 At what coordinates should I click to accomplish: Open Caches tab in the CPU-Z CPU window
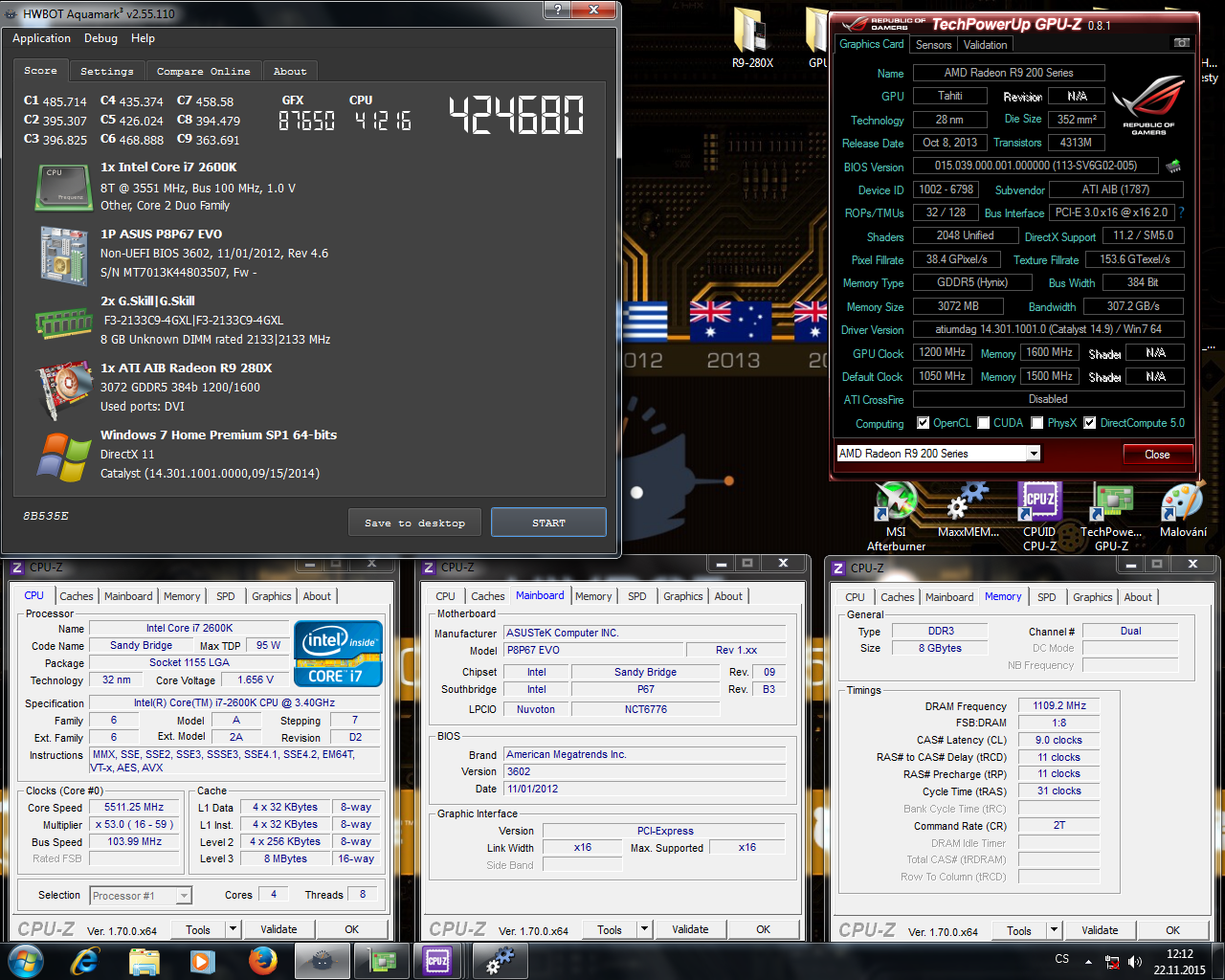[77, 596]
